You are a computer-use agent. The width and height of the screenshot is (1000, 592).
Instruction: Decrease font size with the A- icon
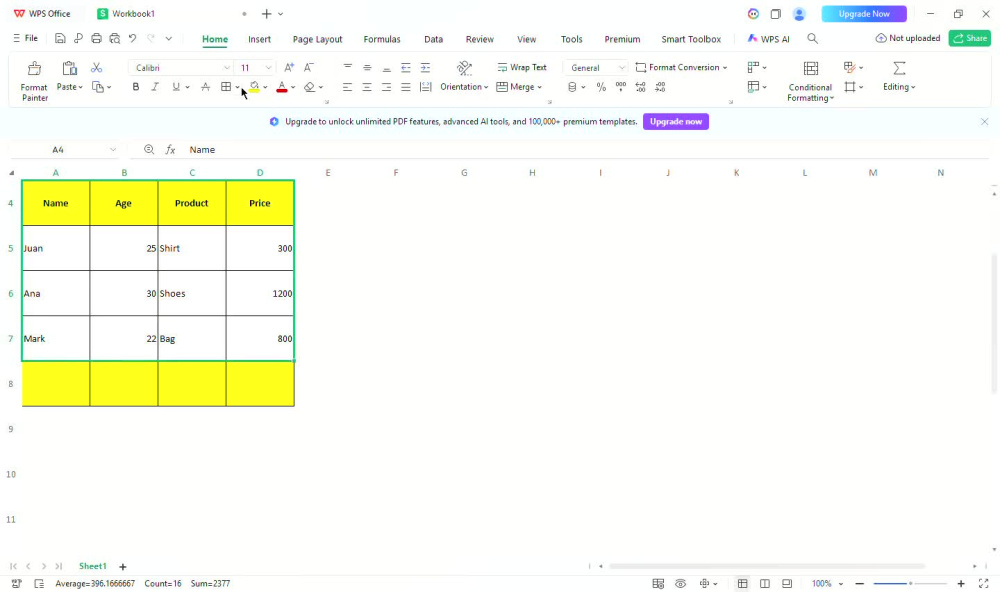[x=309, y=67]
